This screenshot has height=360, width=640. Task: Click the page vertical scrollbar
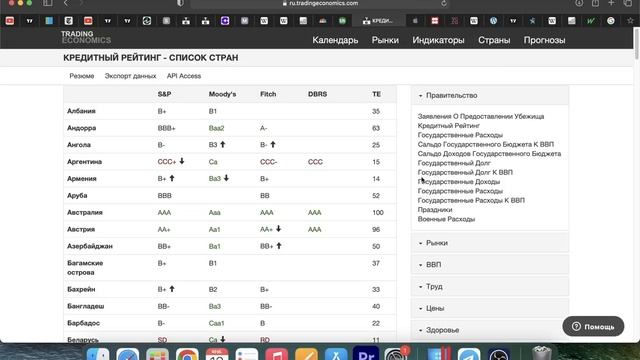click(x=637, y=45)
